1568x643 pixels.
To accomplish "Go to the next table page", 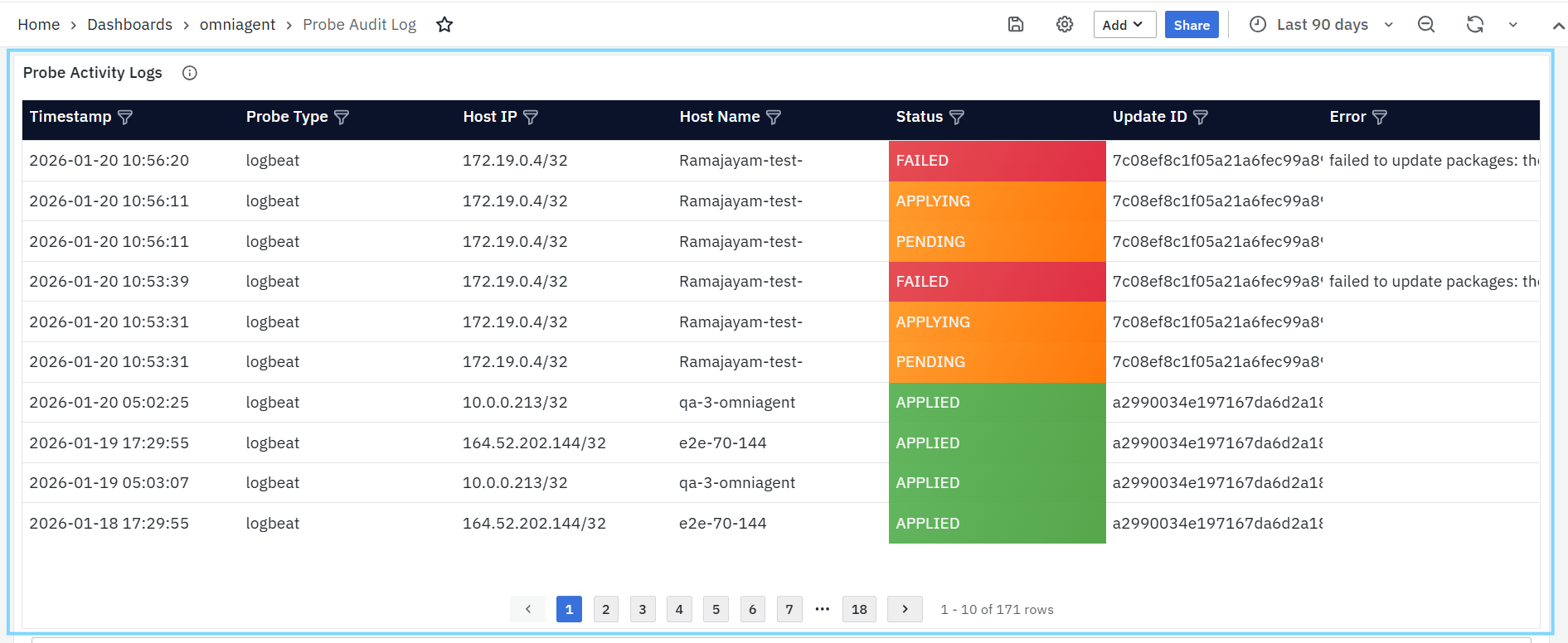I will 905,609.
